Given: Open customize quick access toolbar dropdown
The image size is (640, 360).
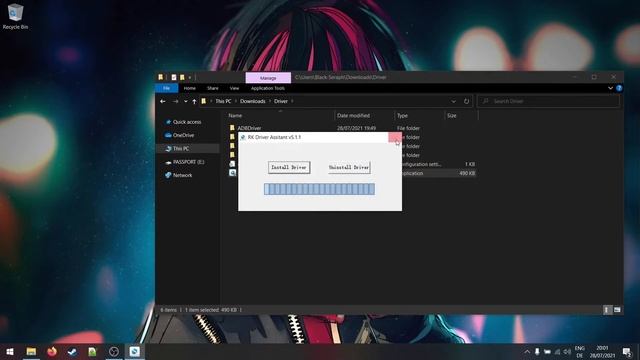Looking at the screenshot, I should click(190, 77).
